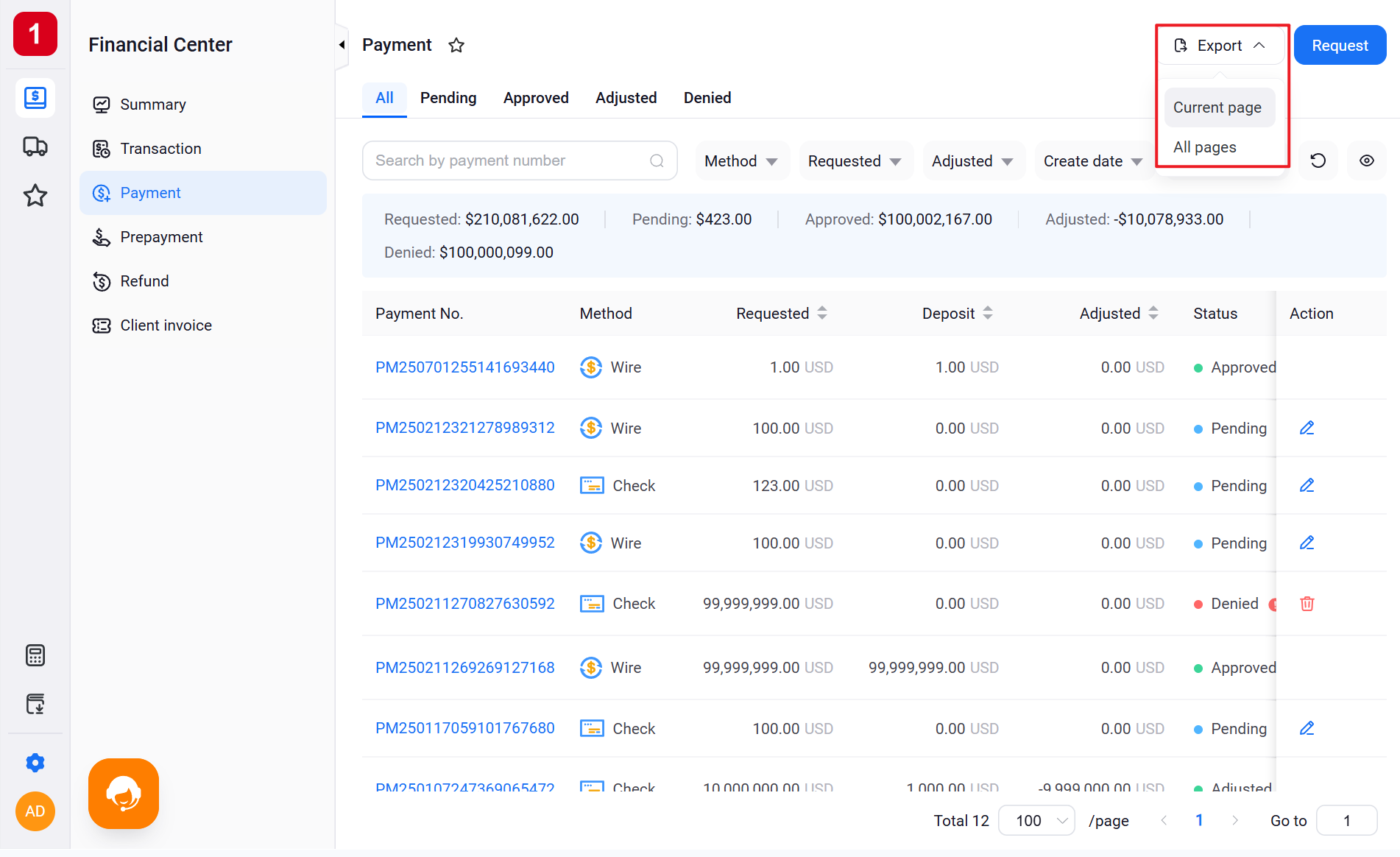
Task: Go to the next page arrow
Action: pos(1235,820)
